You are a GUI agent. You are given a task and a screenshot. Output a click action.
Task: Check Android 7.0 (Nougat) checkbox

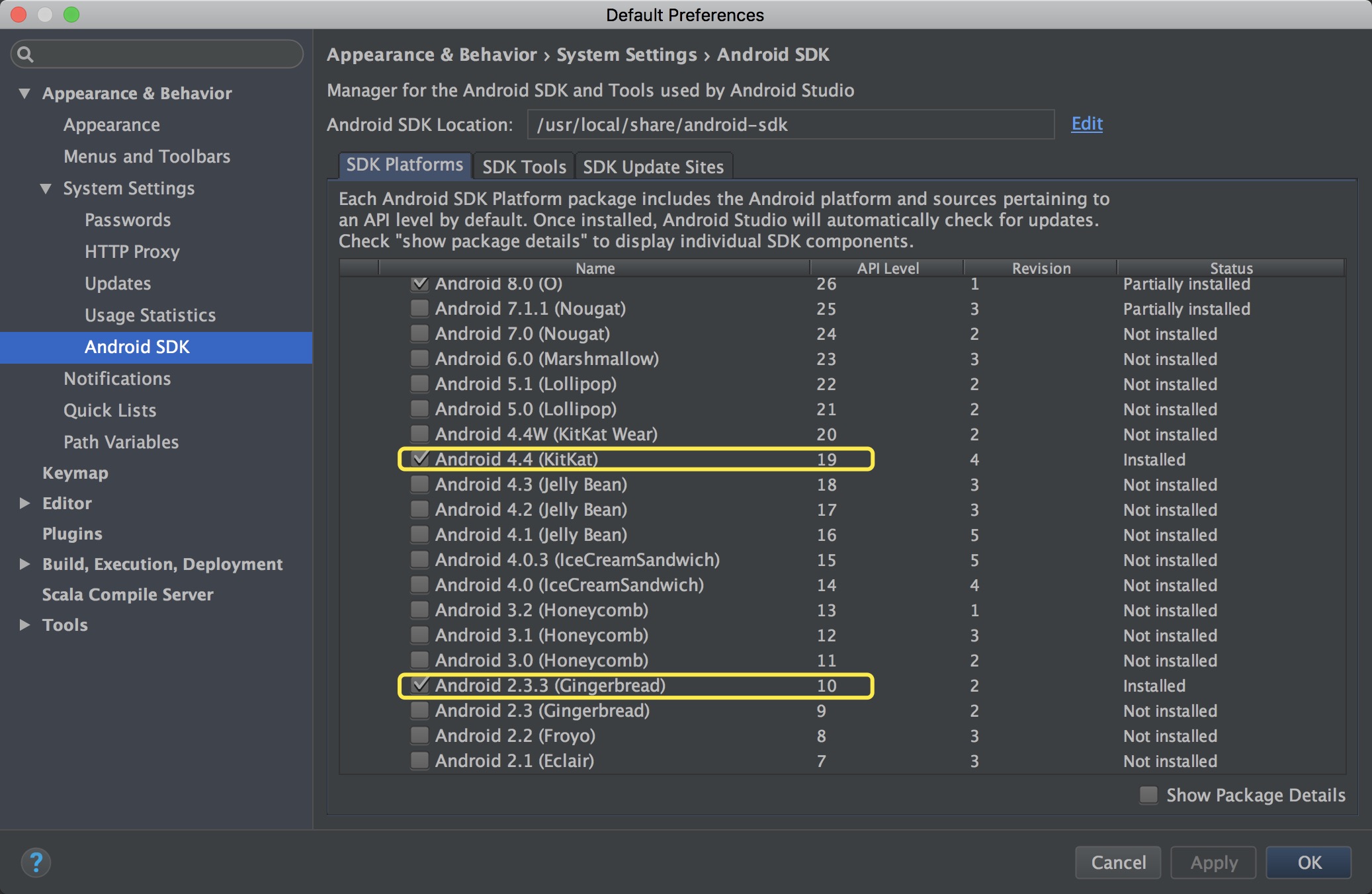(419, 334)
